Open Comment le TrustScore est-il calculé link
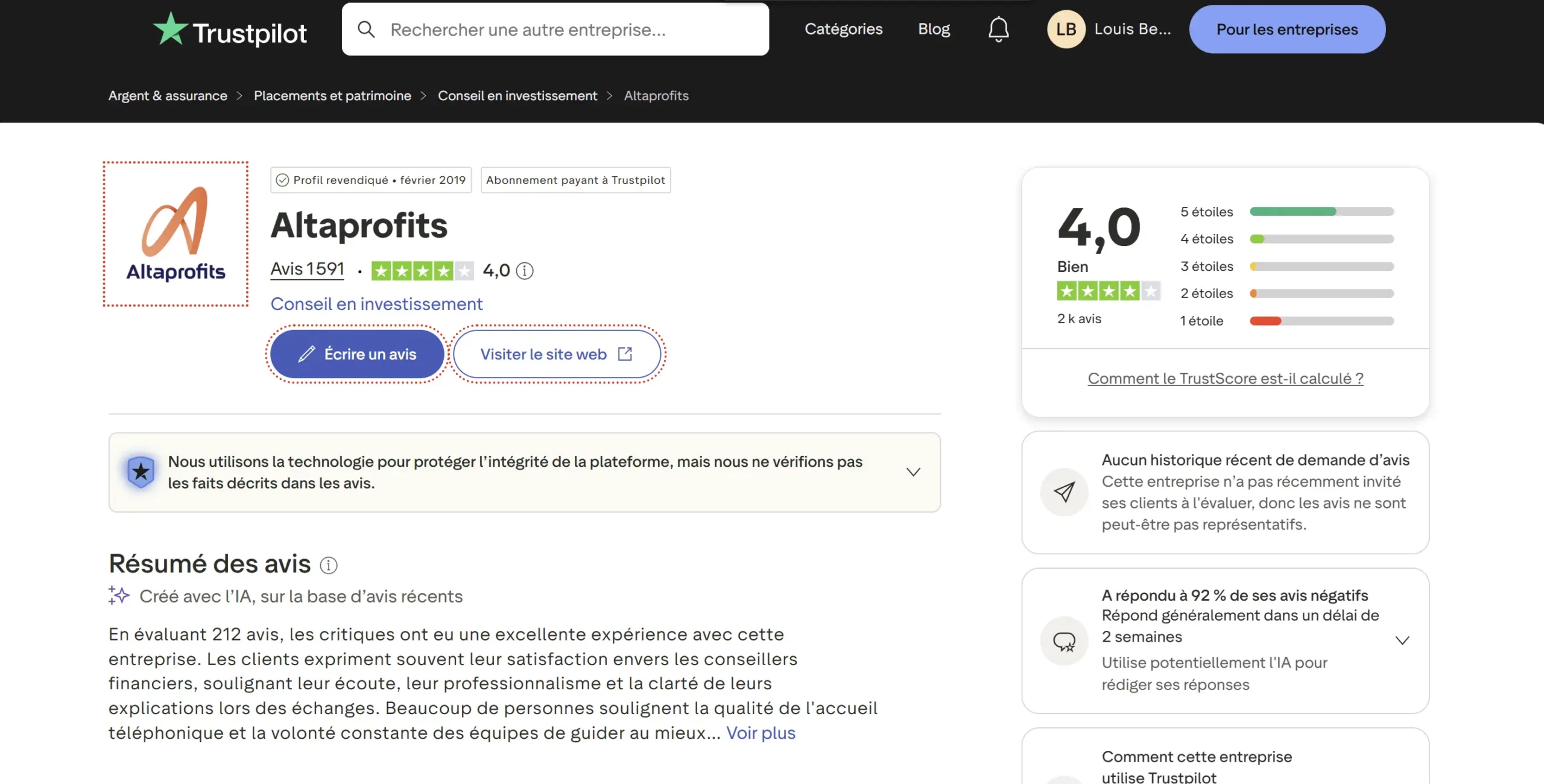 (1226, 378)
